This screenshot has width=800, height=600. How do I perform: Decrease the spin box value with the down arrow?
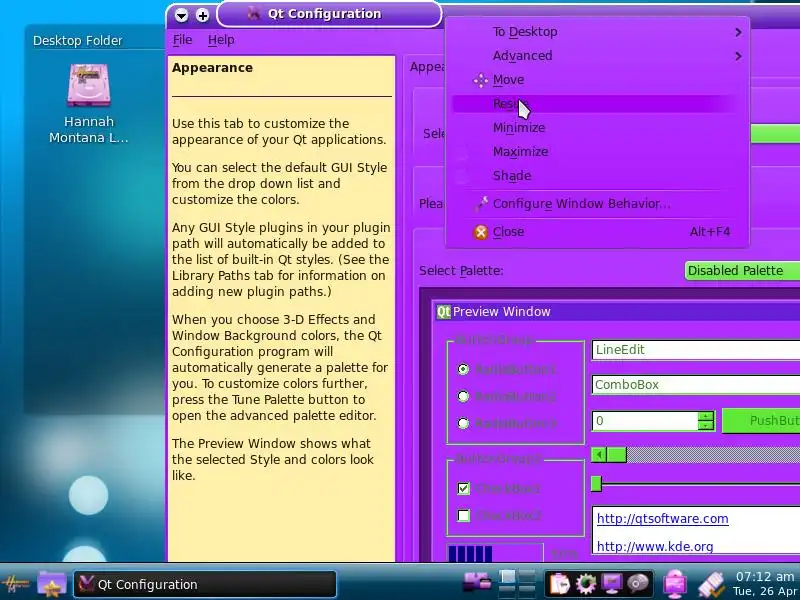point(706,426)
